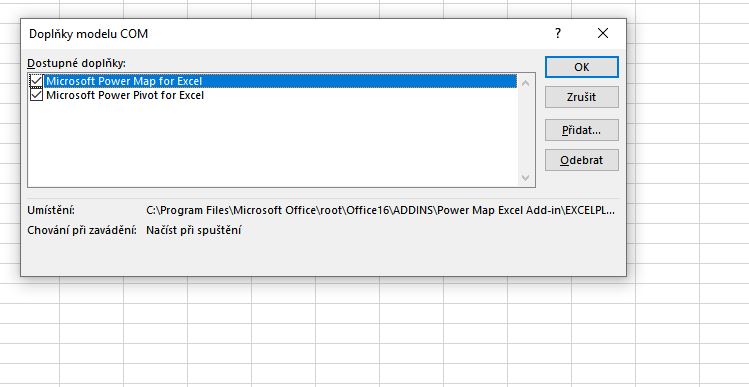Select the Microsoft Power Map for Excel entry

(x=124, y=81)
